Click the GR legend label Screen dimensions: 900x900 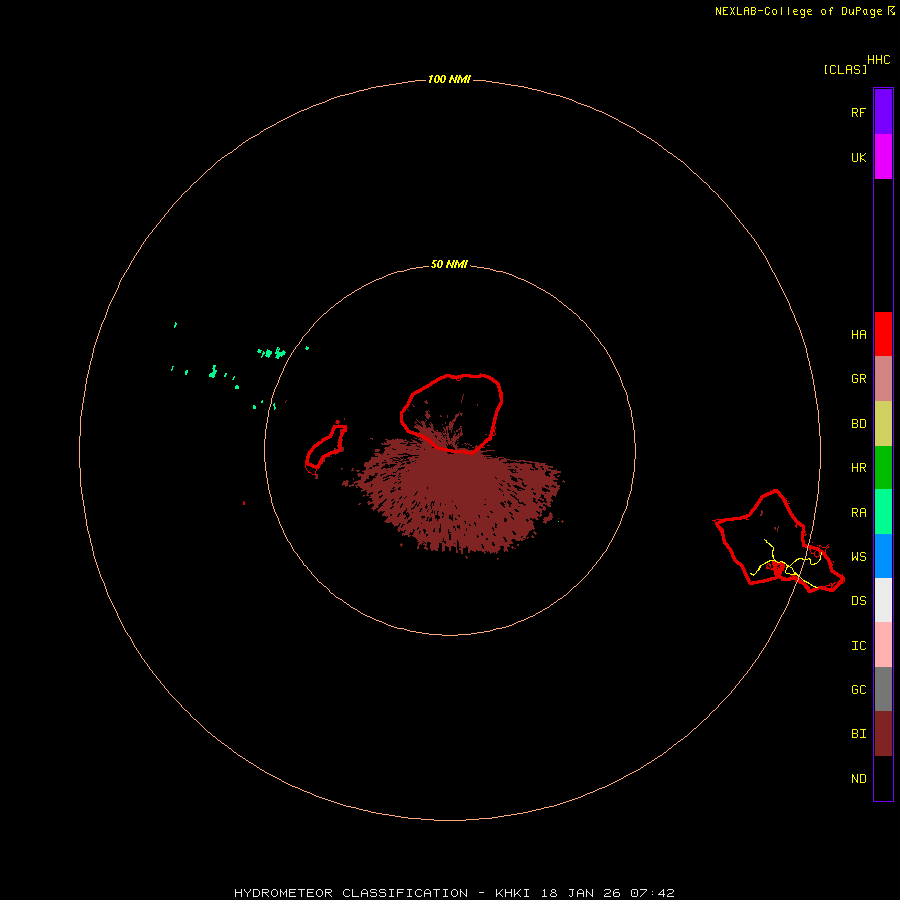pyautogui.click(x=858, y=379)
